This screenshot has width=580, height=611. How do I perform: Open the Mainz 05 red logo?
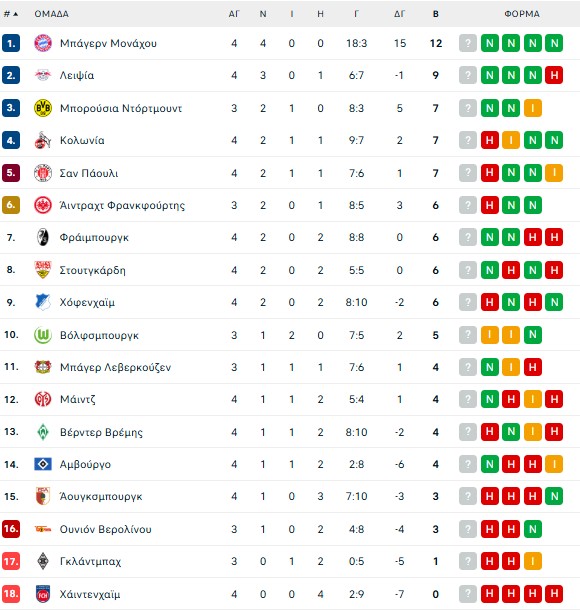tap(43, 399)
